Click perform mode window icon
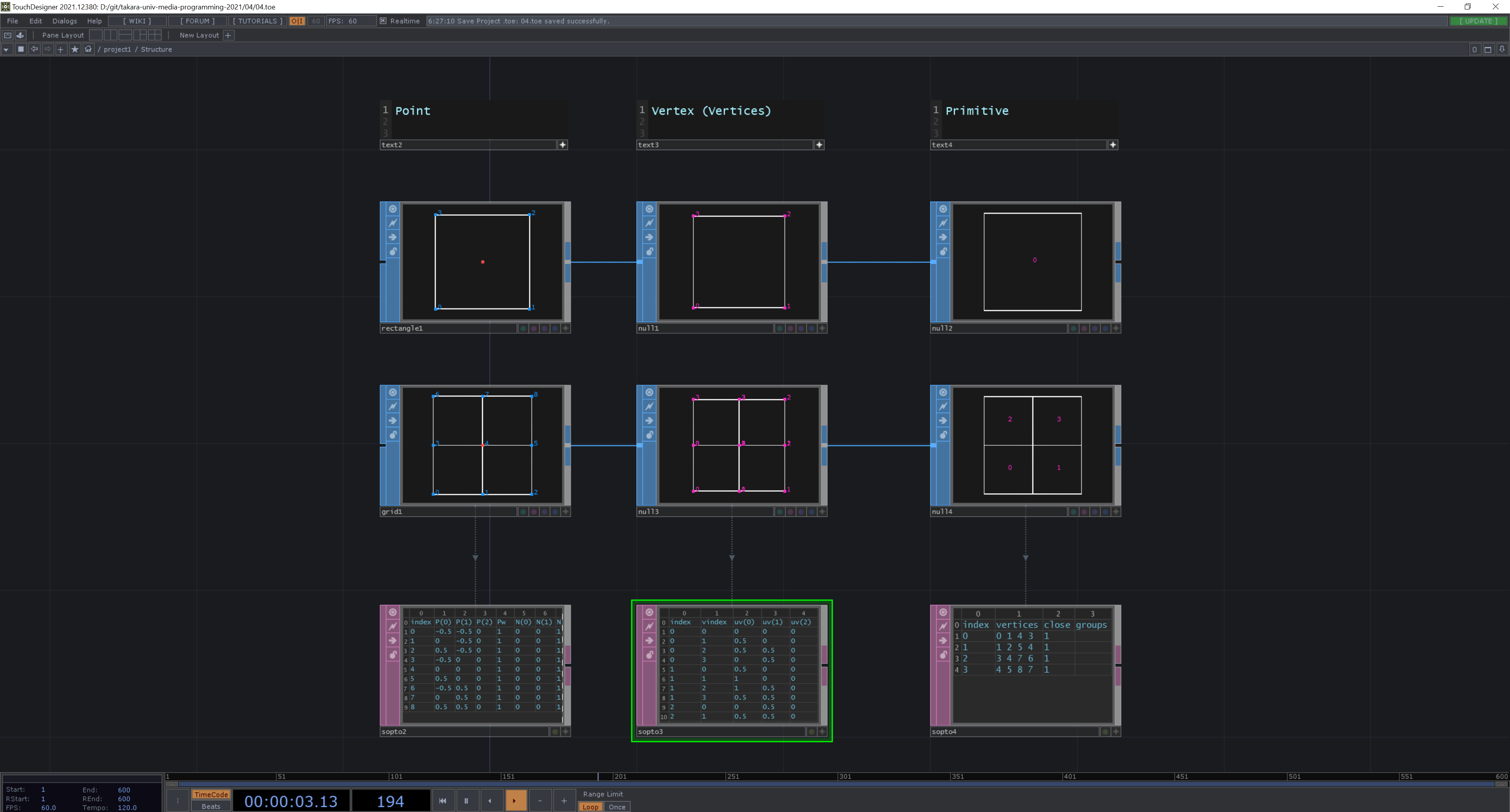This screenshot has width=1510, height=812. (x=7, y=35)
